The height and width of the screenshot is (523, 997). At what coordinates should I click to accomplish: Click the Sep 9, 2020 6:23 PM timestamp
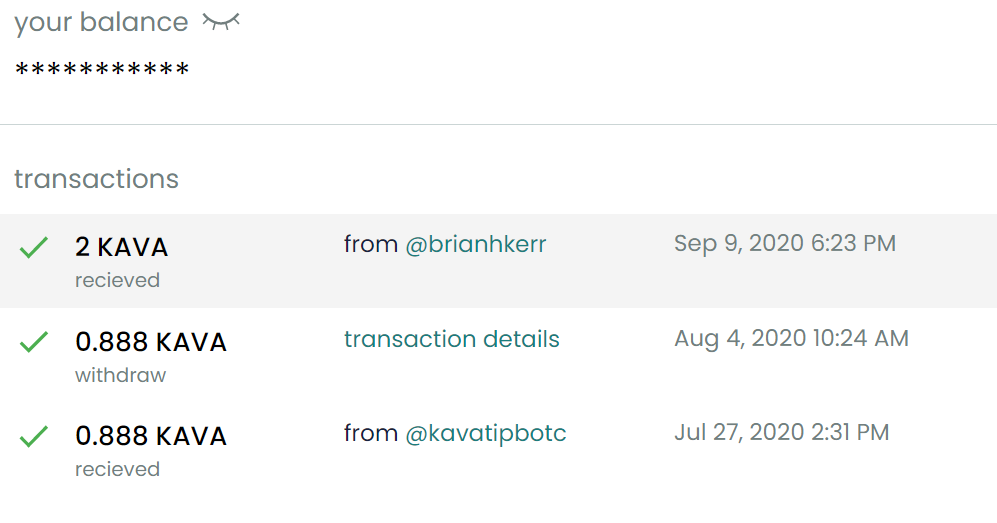pos(784,243)
